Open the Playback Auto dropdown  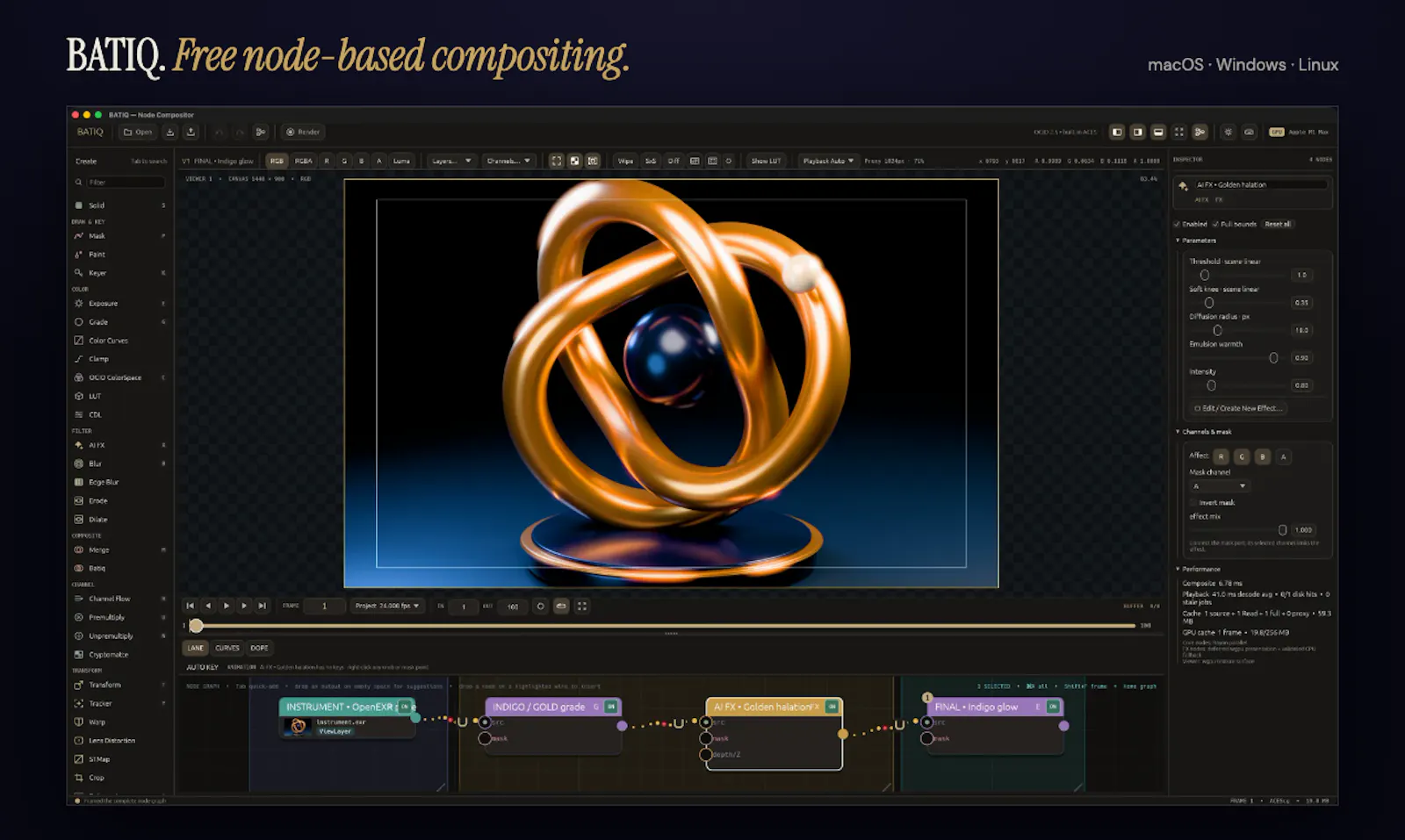point(828,161)
